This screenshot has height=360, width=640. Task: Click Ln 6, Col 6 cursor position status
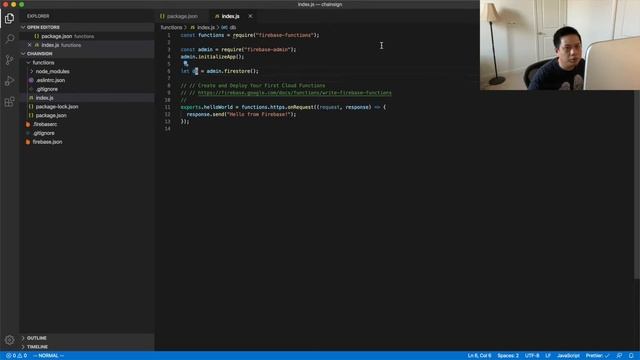coord(479,356)
